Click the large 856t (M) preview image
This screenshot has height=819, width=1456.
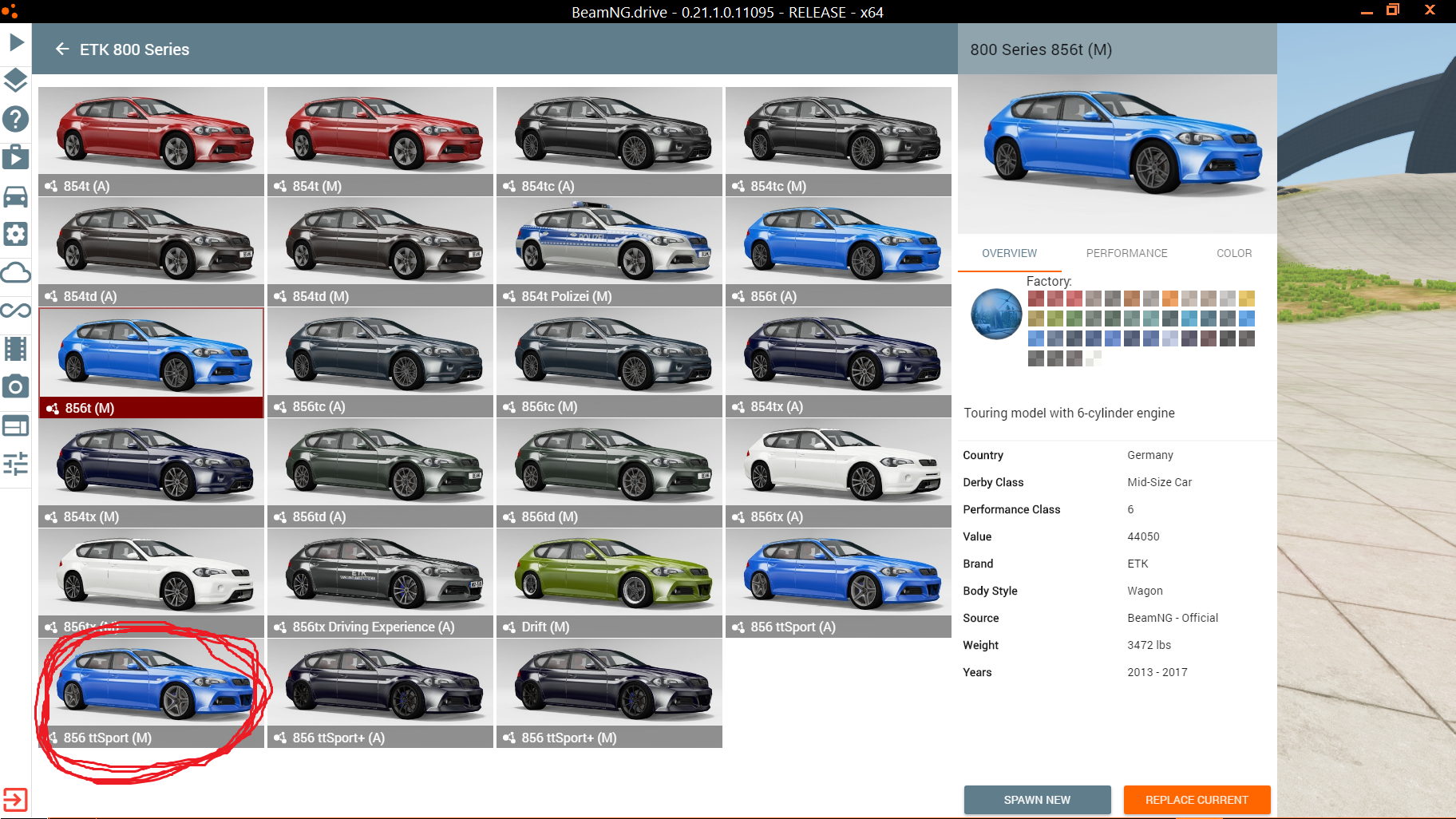click(1117, 154)
